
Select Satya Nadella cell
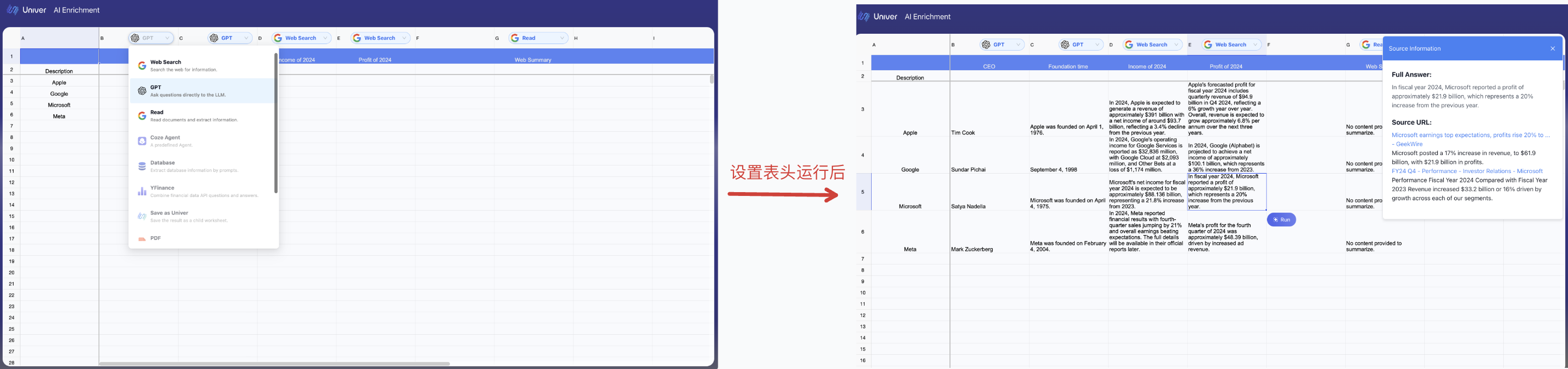click(x=989, y=193)
